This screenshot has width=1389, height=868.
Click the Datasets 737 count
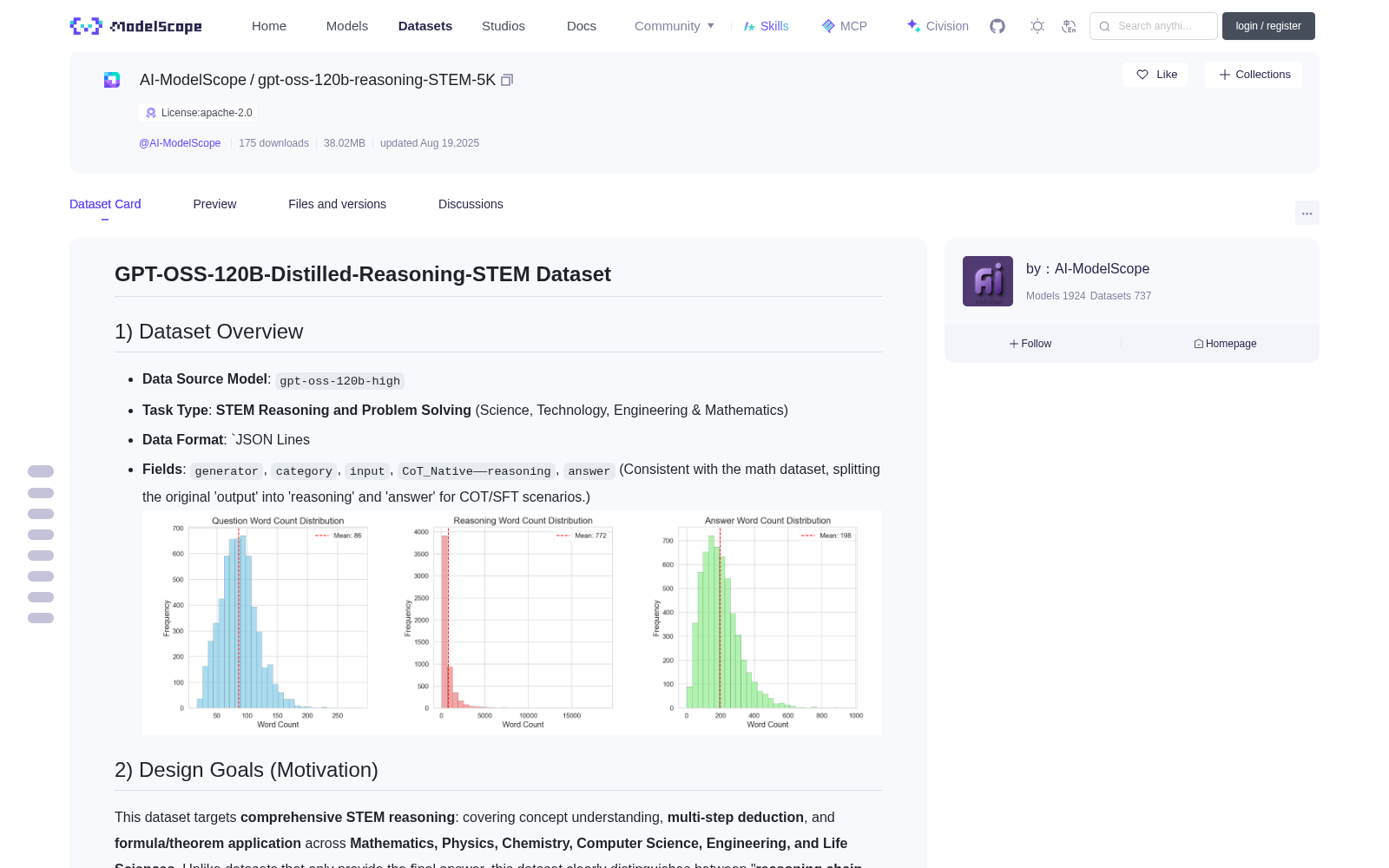(x=1121, y=296)
